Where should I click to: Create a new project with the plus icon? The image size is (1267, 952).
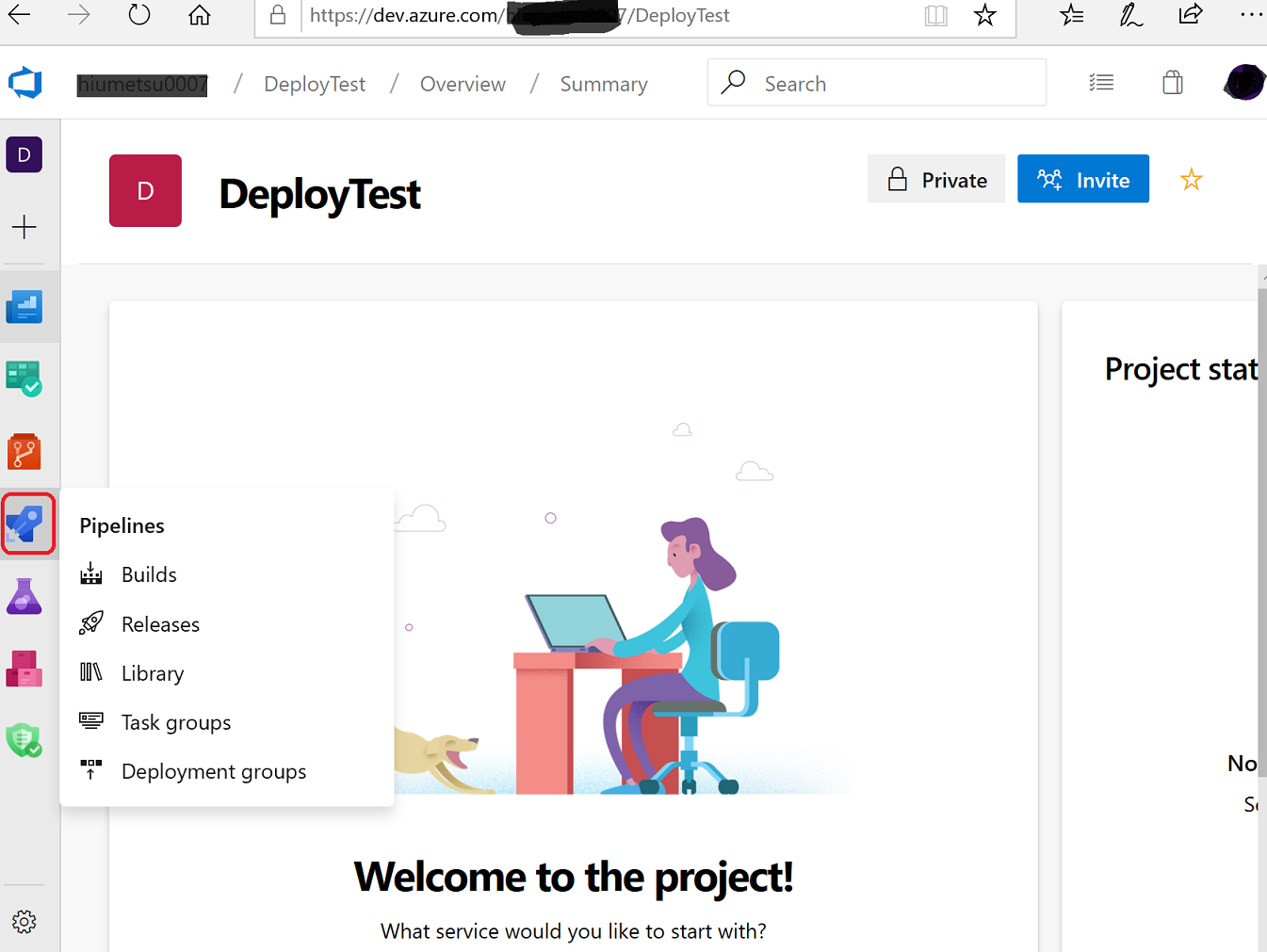click(24, 227)
